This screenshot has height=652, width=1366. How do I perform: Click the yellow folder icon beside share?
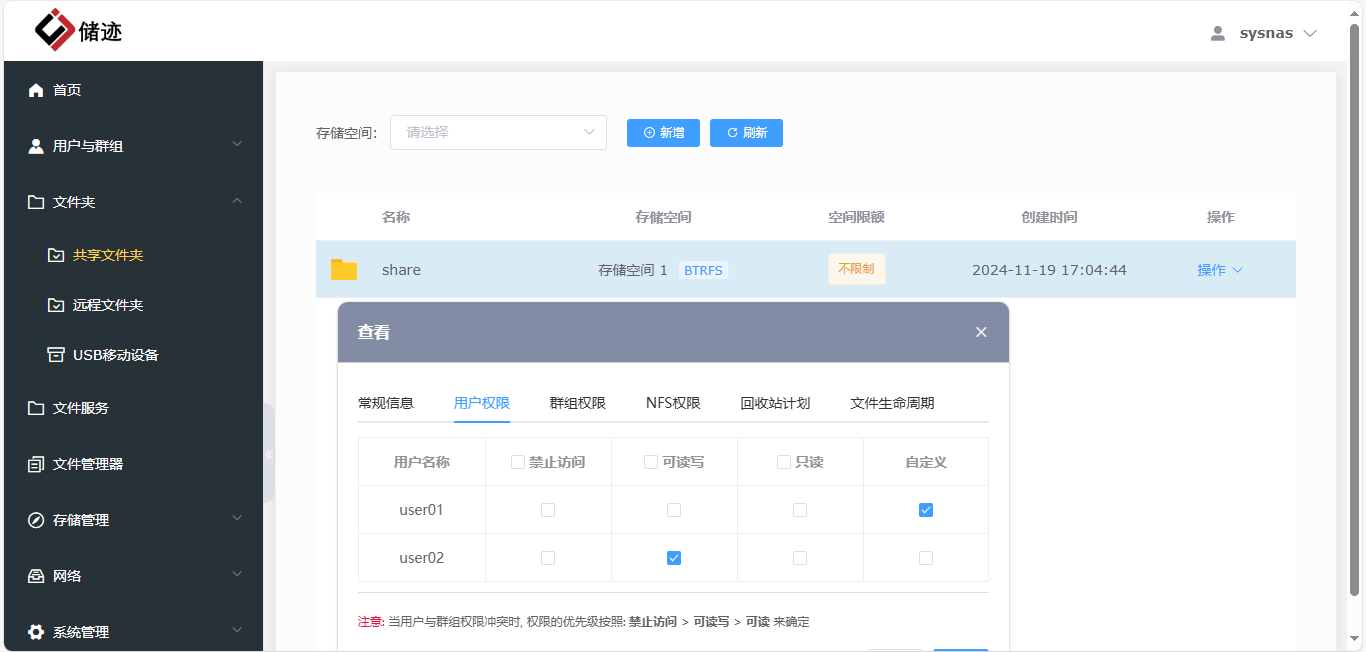[x=343, y=268]
